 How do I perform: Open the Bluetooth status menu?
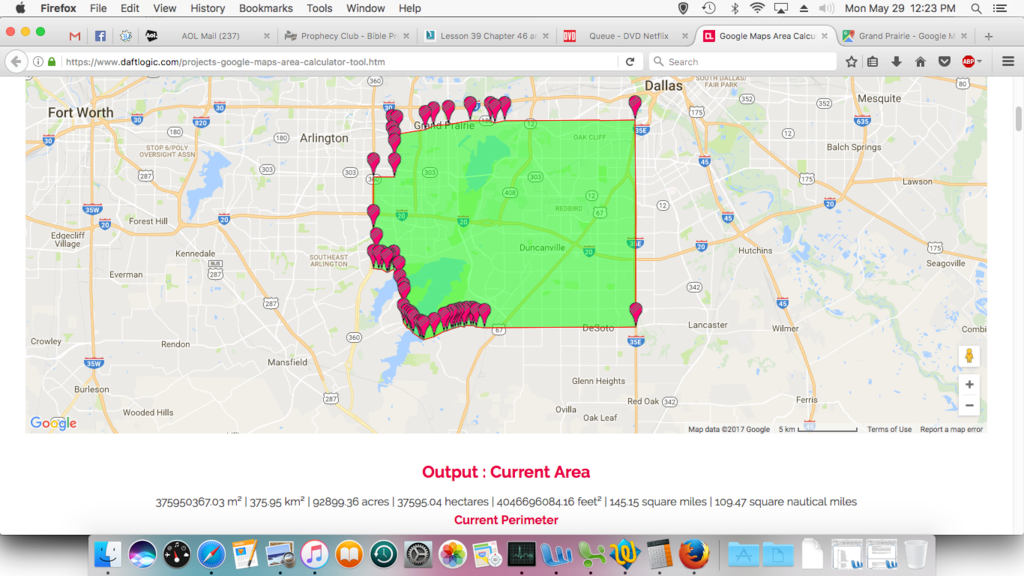point(734,8)
